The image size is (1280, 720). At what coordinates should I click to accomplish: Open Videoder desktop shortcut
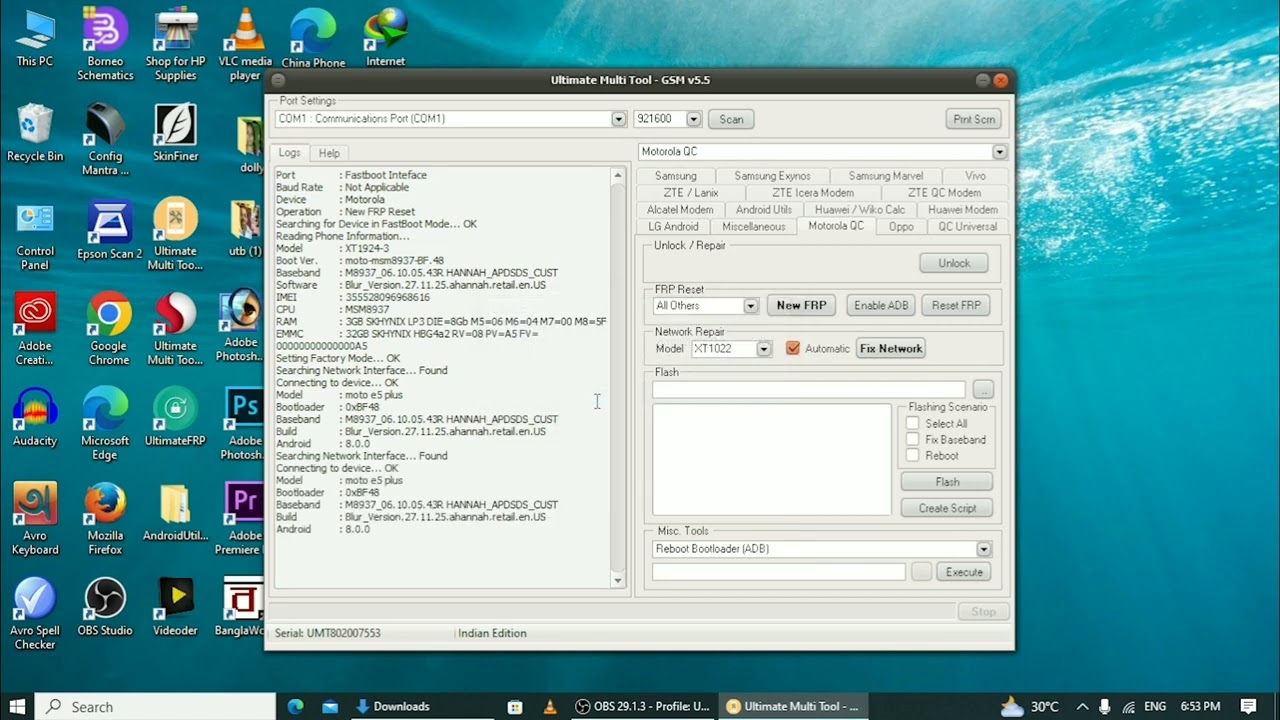click(175, 608)
